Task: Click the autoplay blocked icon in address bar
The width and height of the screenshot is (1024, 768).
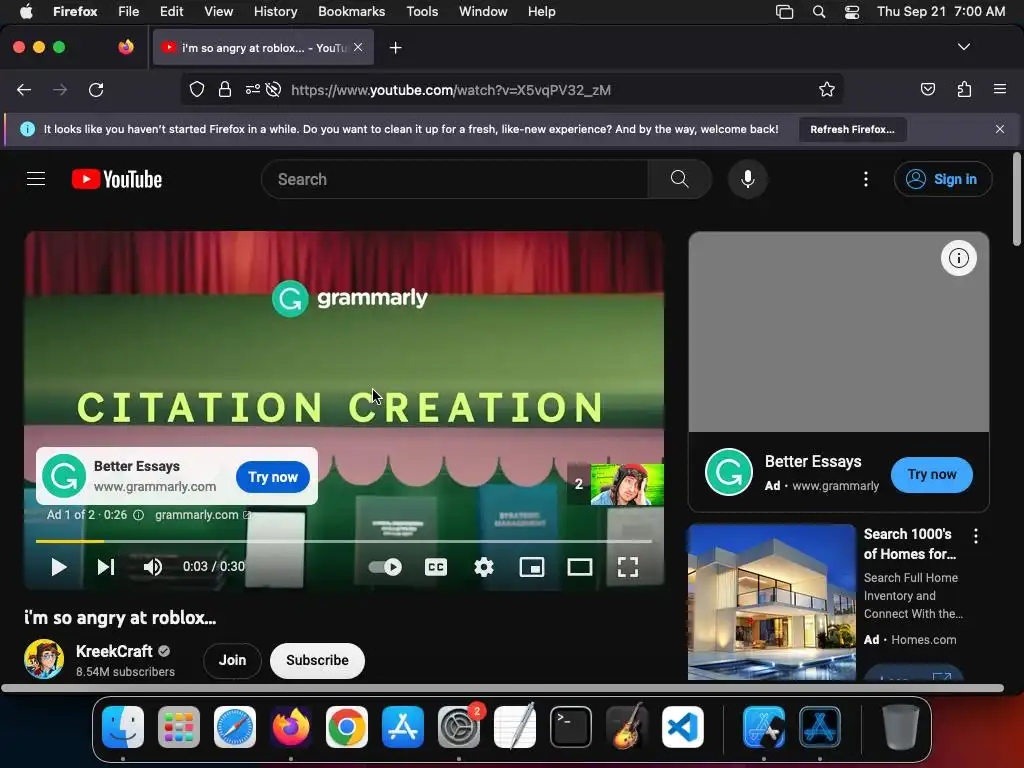Action: pyautogui.click(x=274, y=90)
